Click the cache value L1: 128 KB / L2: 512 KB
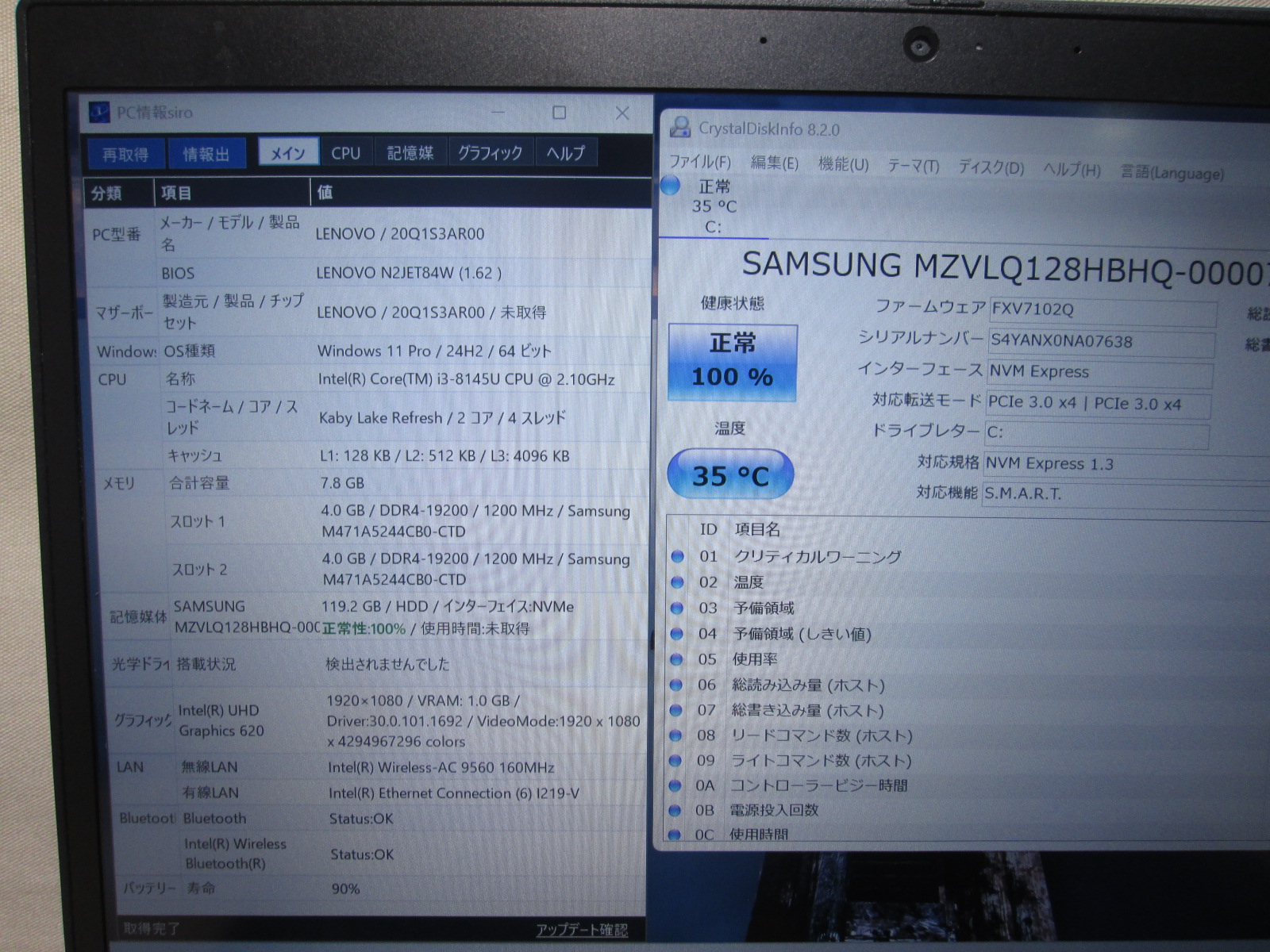Screen dimensions: 1270x952 444,456
